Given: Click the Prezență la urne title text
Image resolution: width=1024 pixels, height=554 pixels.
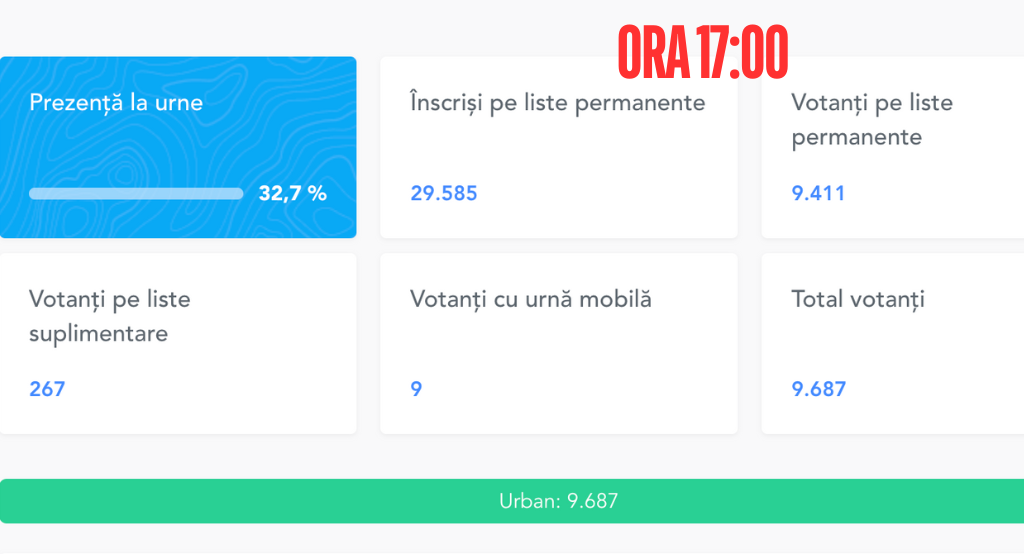Looking at the screenshot, I should click(116, 103).
